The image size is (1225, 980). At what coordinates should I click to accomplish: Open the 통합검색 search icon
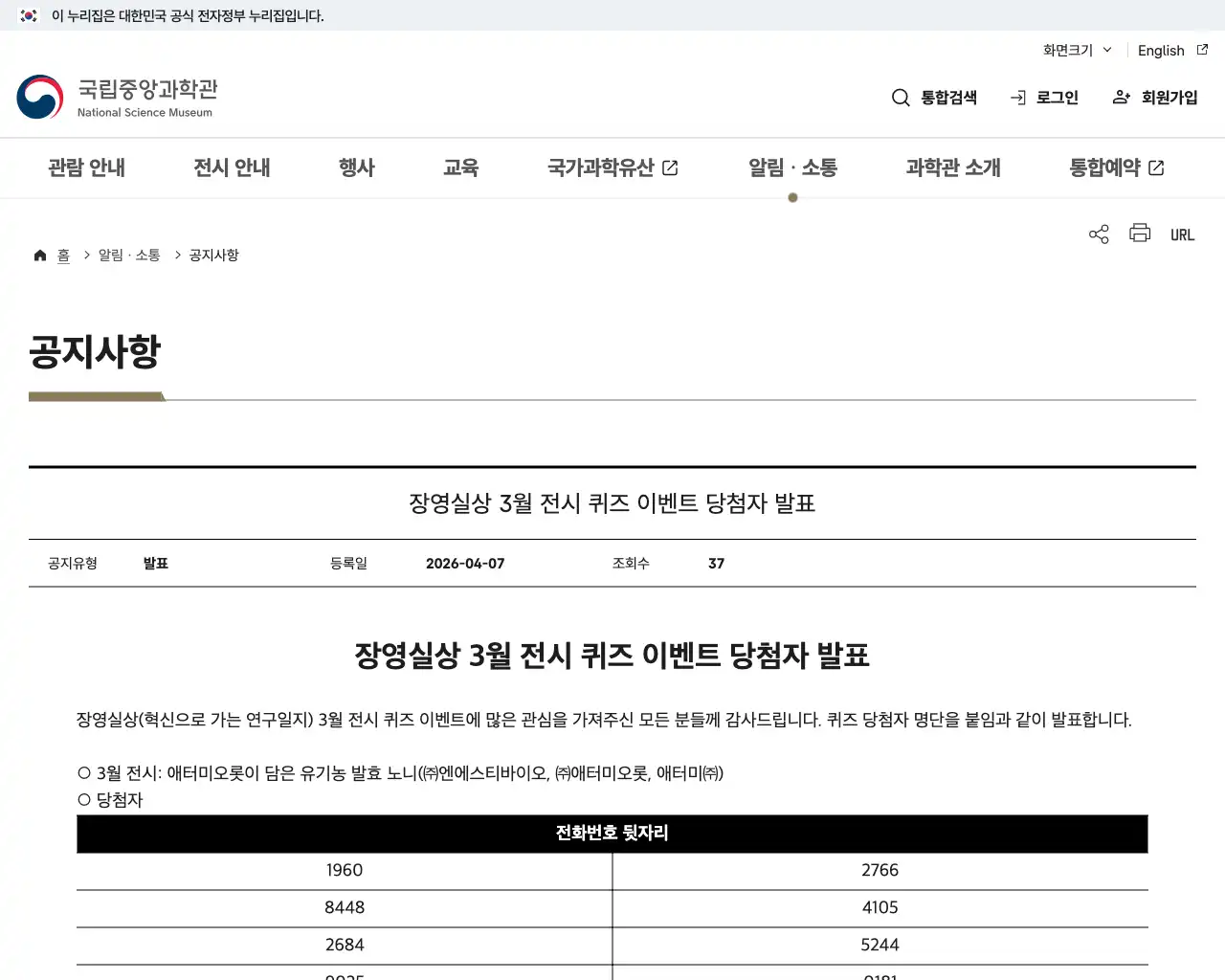901,97
